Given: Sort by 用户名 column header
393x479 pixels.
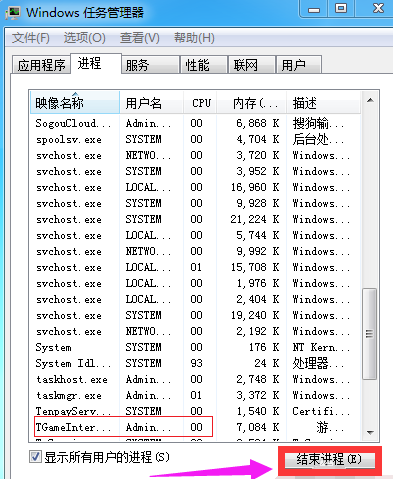Looking at the screenshot, I should coord(151,103).
